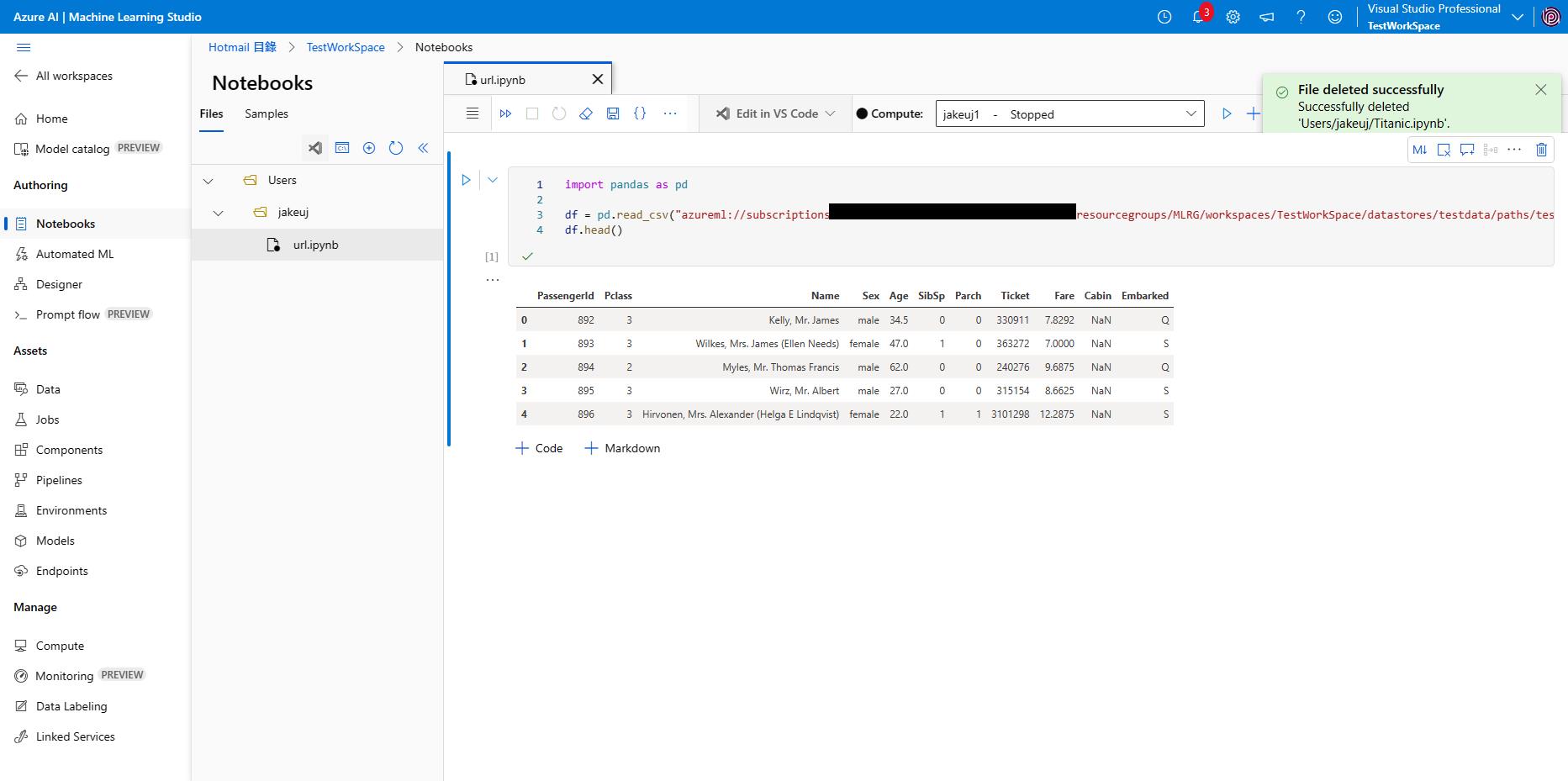This screenshot has width=1568, height=781.
Task: Click the add files plus icon
Action: tap(369, 148)
